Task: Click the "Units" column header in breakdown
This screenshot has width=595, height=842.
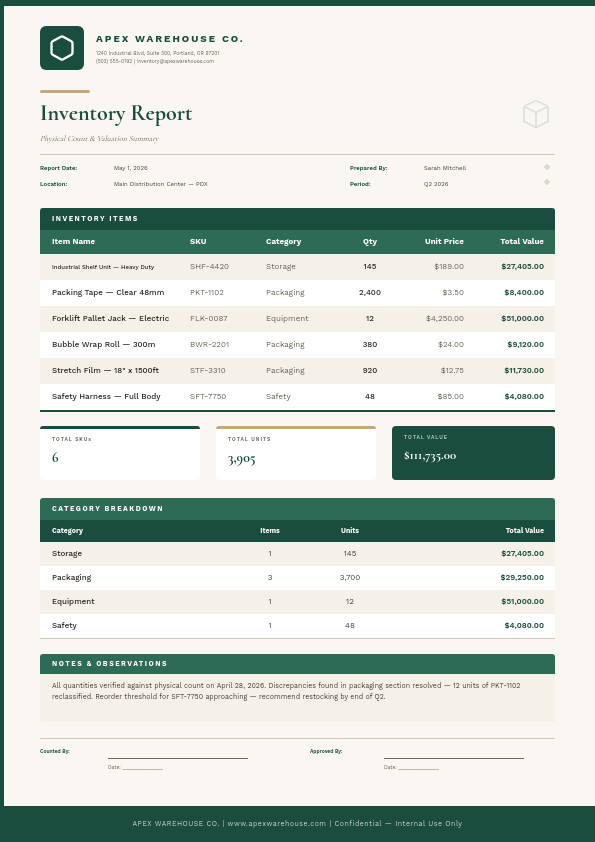Action: tap(350, 531)
